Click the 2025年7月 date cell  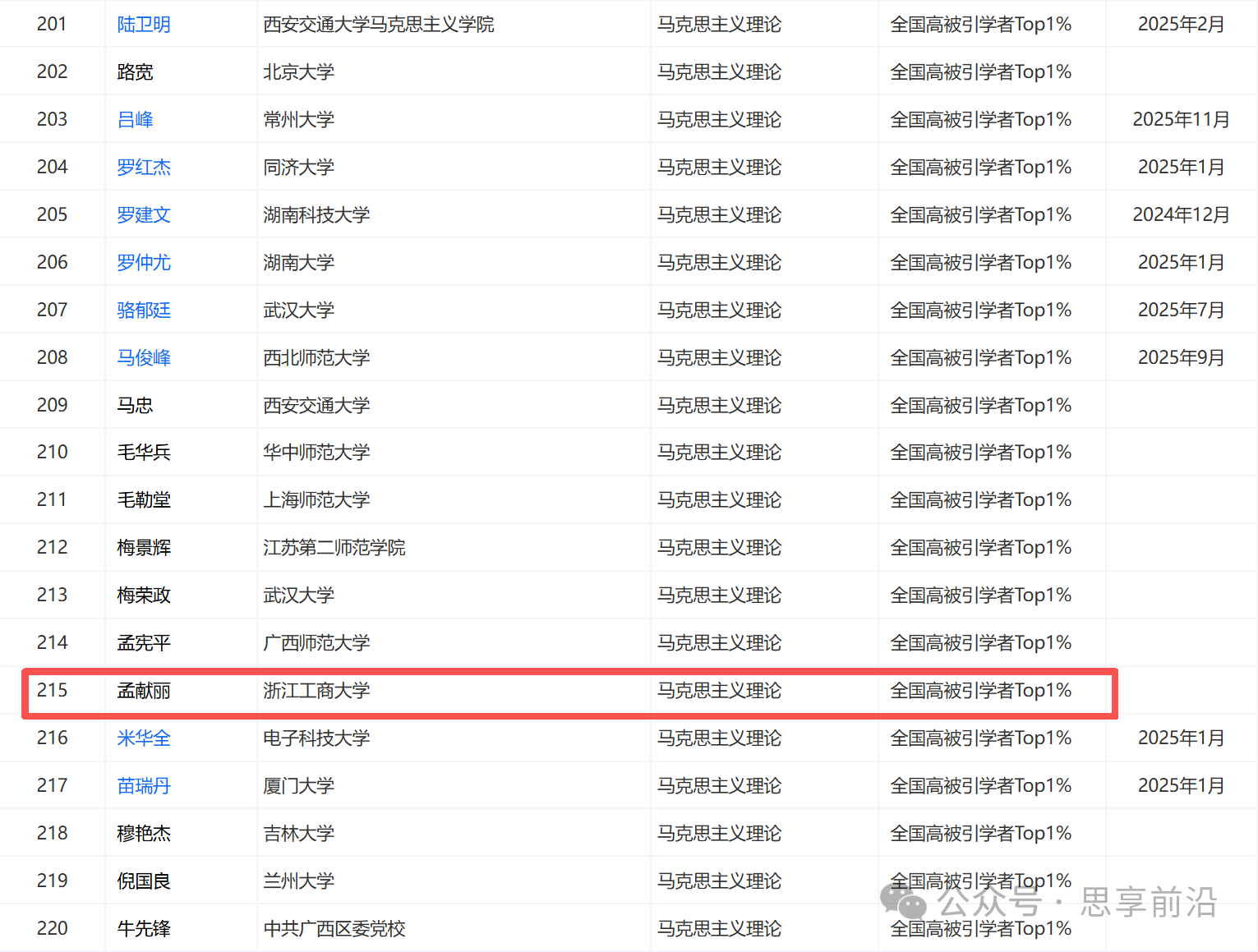tap(1181, 310)
